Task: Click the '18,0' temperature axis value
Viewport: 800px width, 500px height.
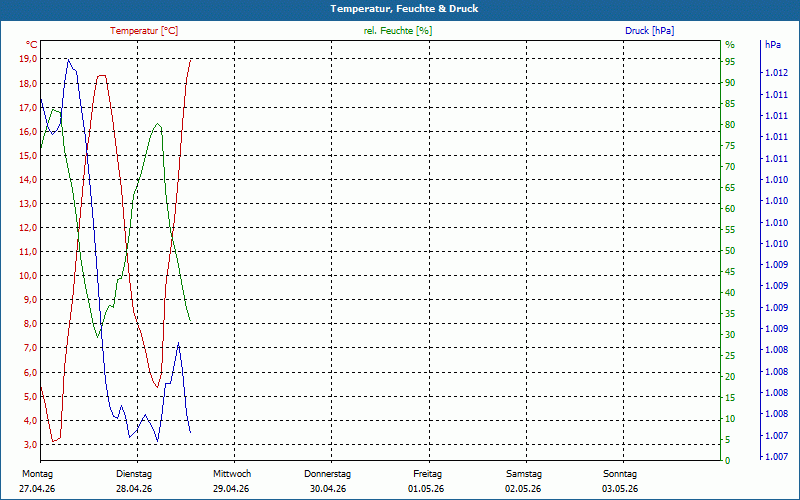Action: tap(28, 83)
